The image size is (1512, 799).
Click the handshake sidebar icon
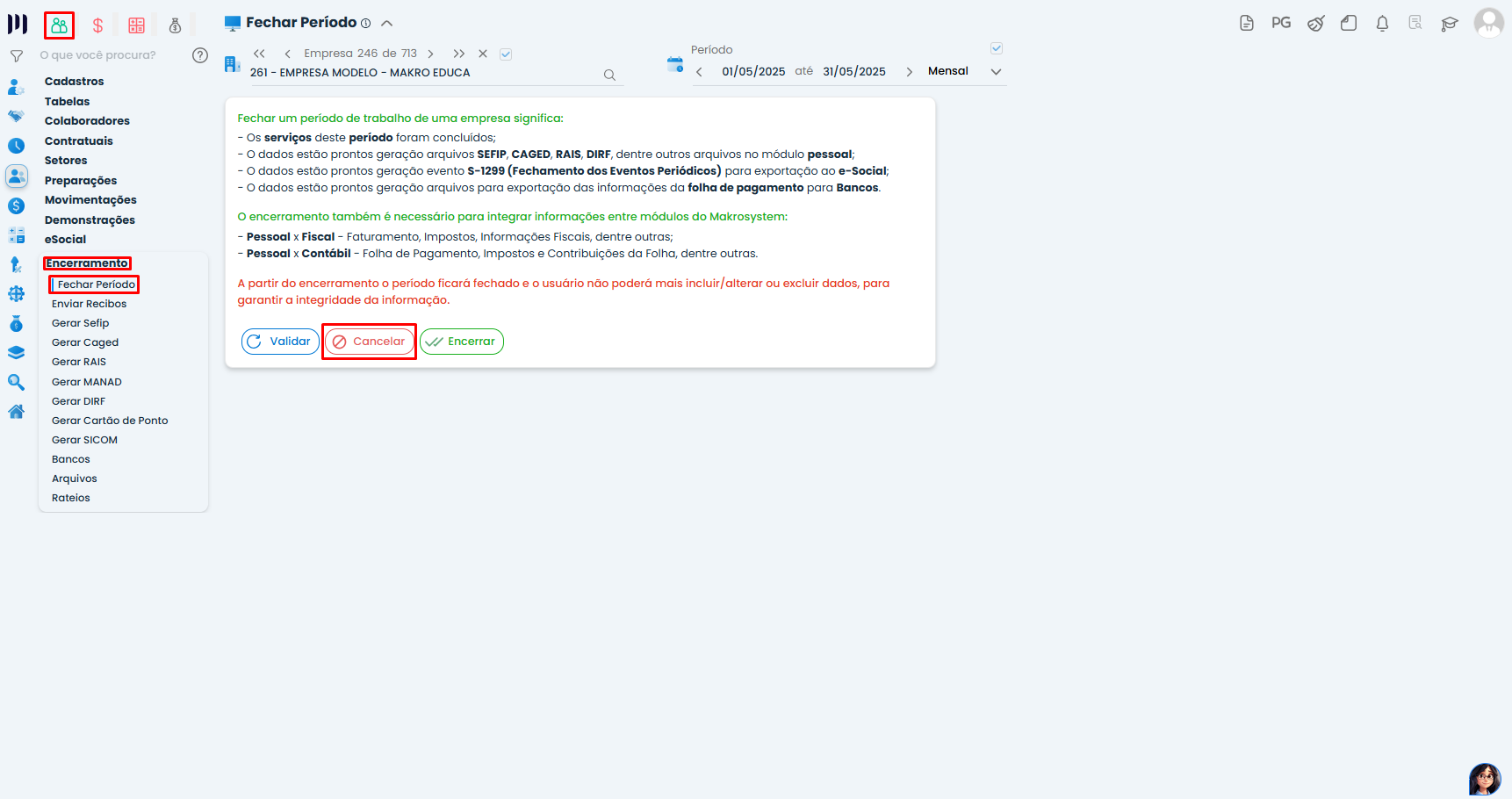16,116
